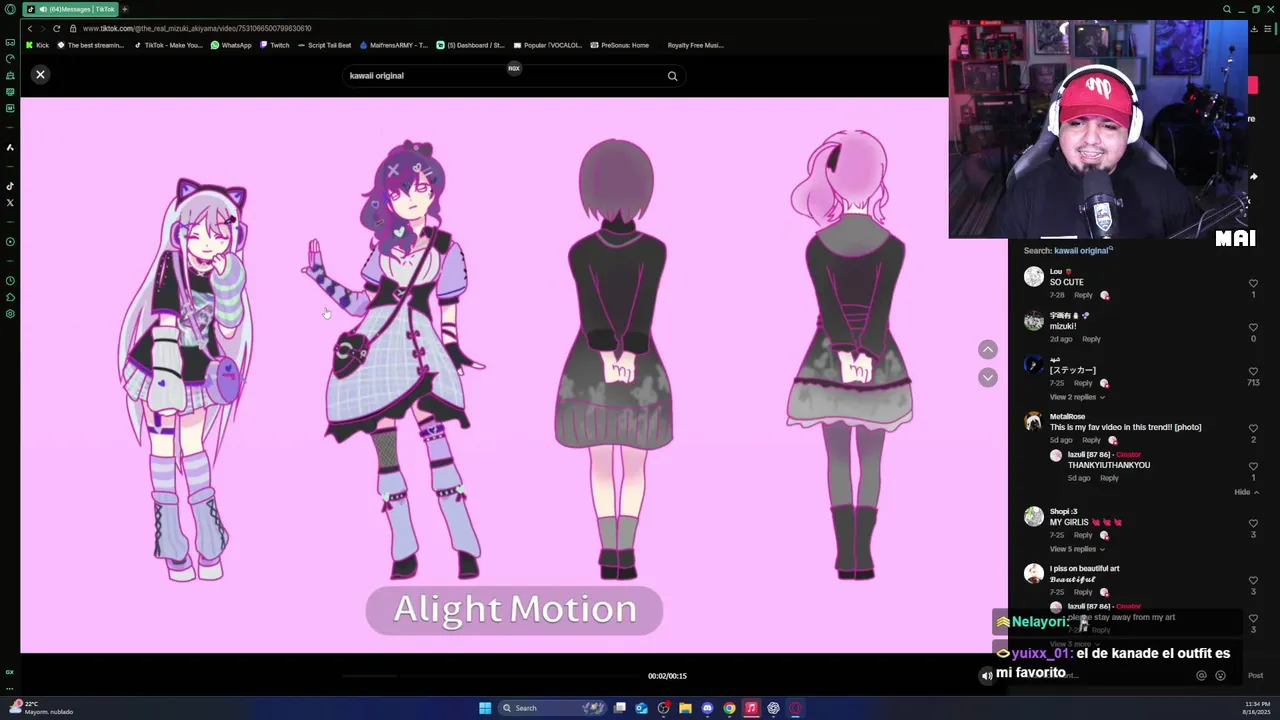1280x720 pixels.
Task: Like lazuli's THANKYIUTHANKYOU reply
Action: pyautogui.click(x=1253, y=467)
